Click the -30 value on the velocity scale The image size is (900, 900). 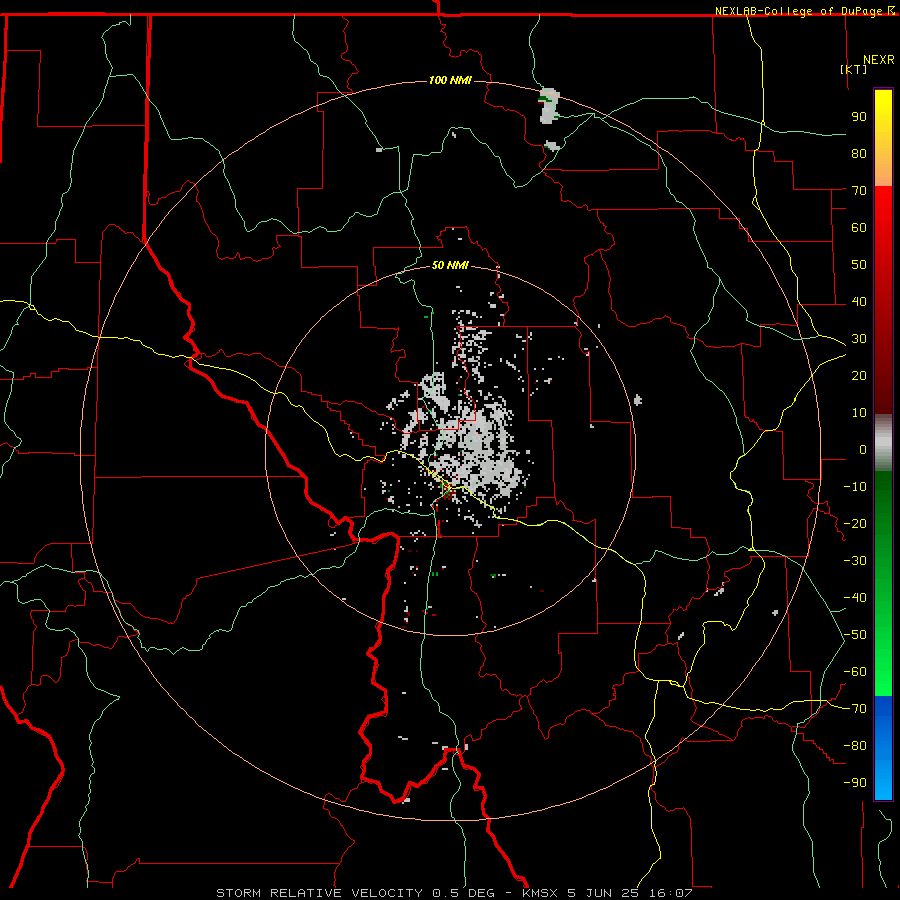pos(855,561)
